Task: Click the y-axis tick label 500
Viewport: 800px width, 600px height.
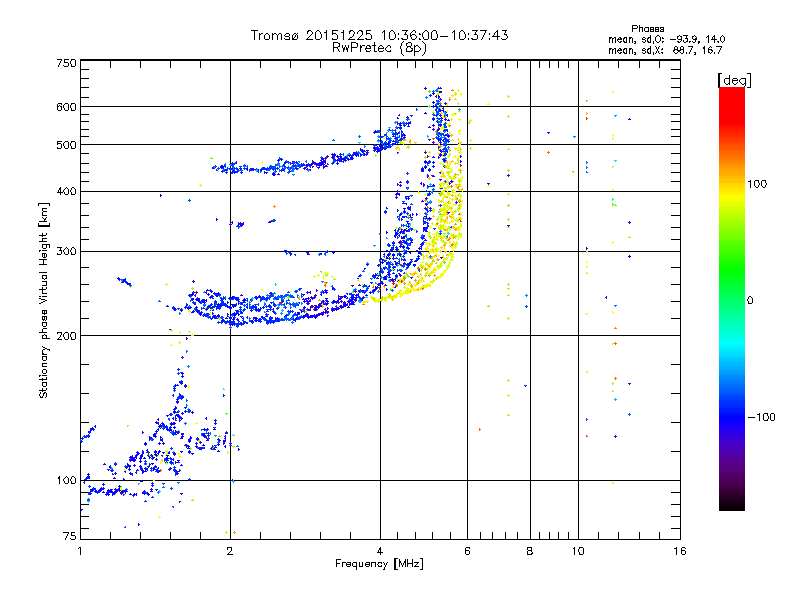Action: pos(66,145)
